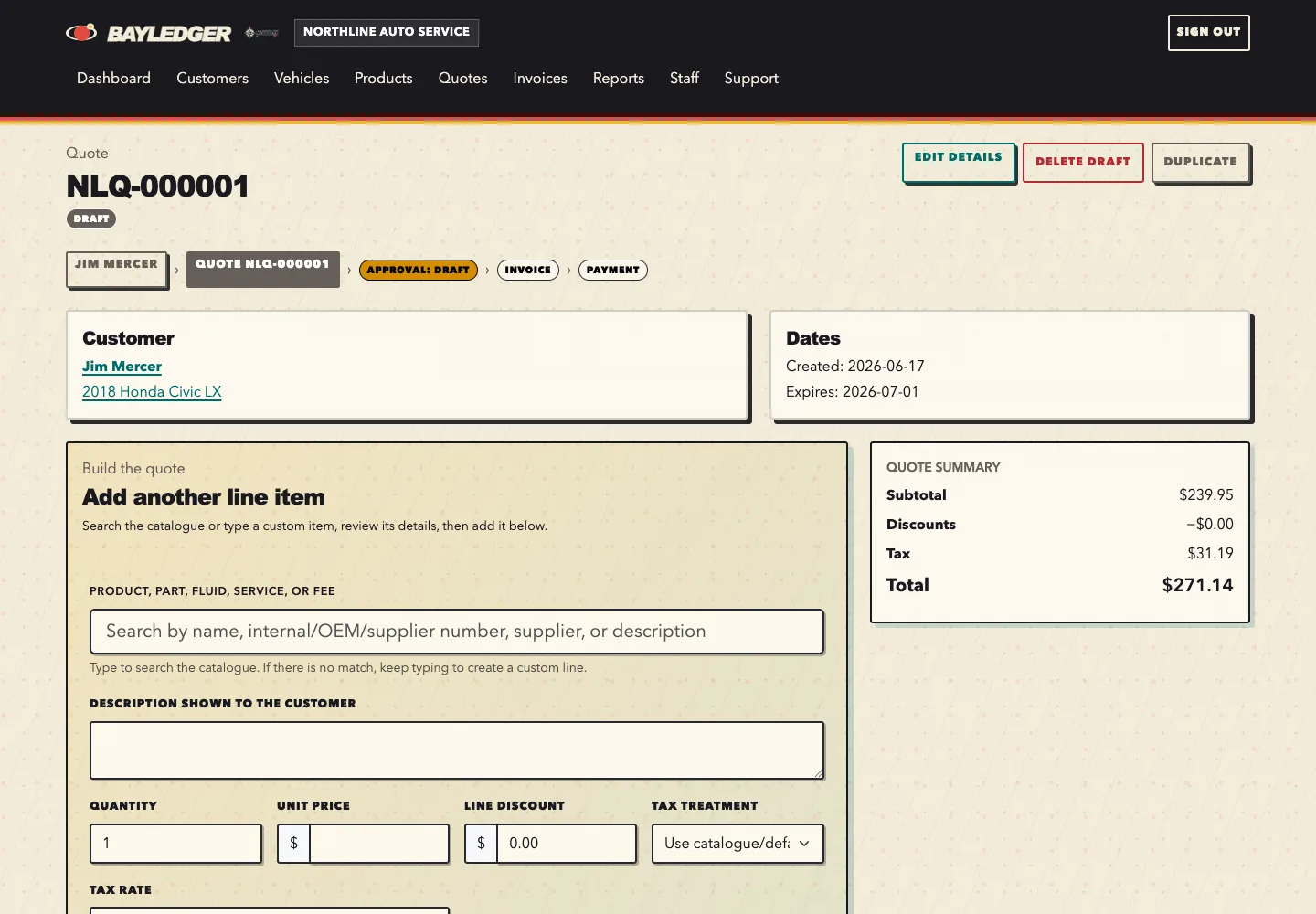Click the Unit Price input
This screenshot has width=1316, height=914.
[x=379, y=844]
